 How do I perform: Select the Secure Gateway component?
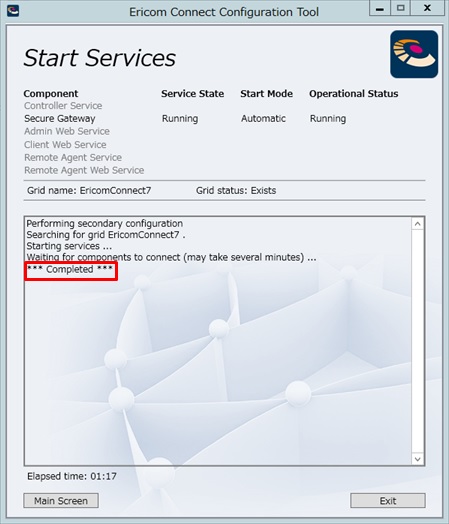coord(60,118)
